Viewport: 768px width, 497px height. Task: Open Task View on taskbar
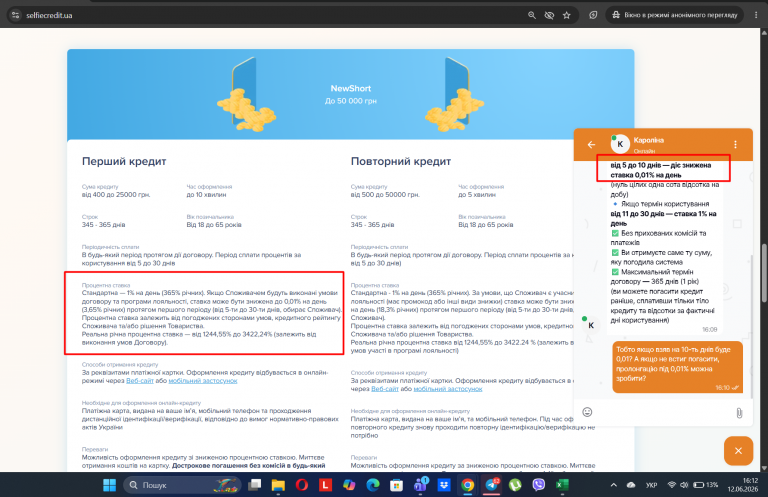(x=255, y=485)
